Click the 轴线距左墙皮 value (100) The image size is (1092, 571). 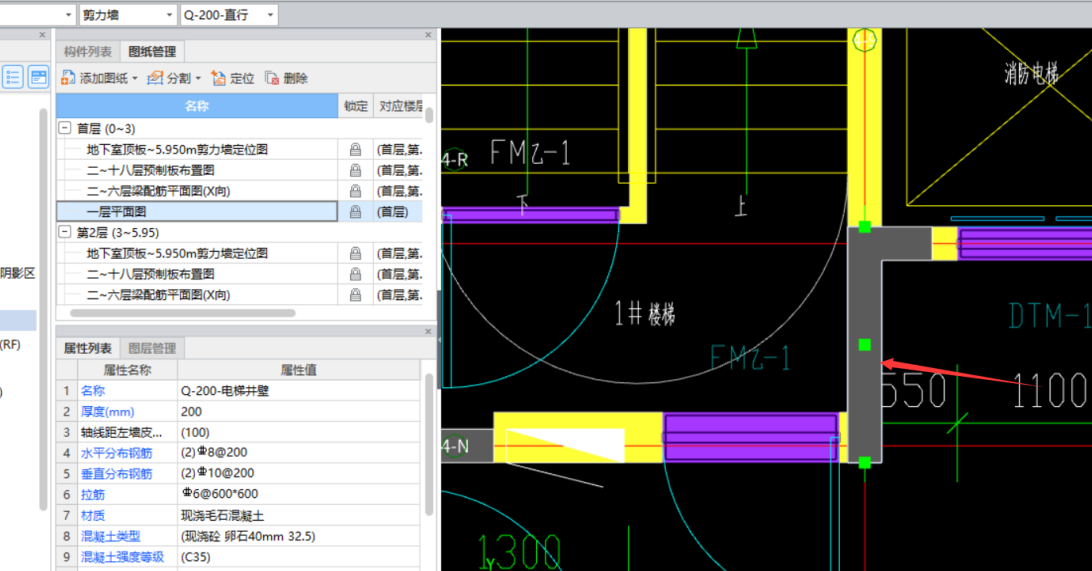[299, 432]
